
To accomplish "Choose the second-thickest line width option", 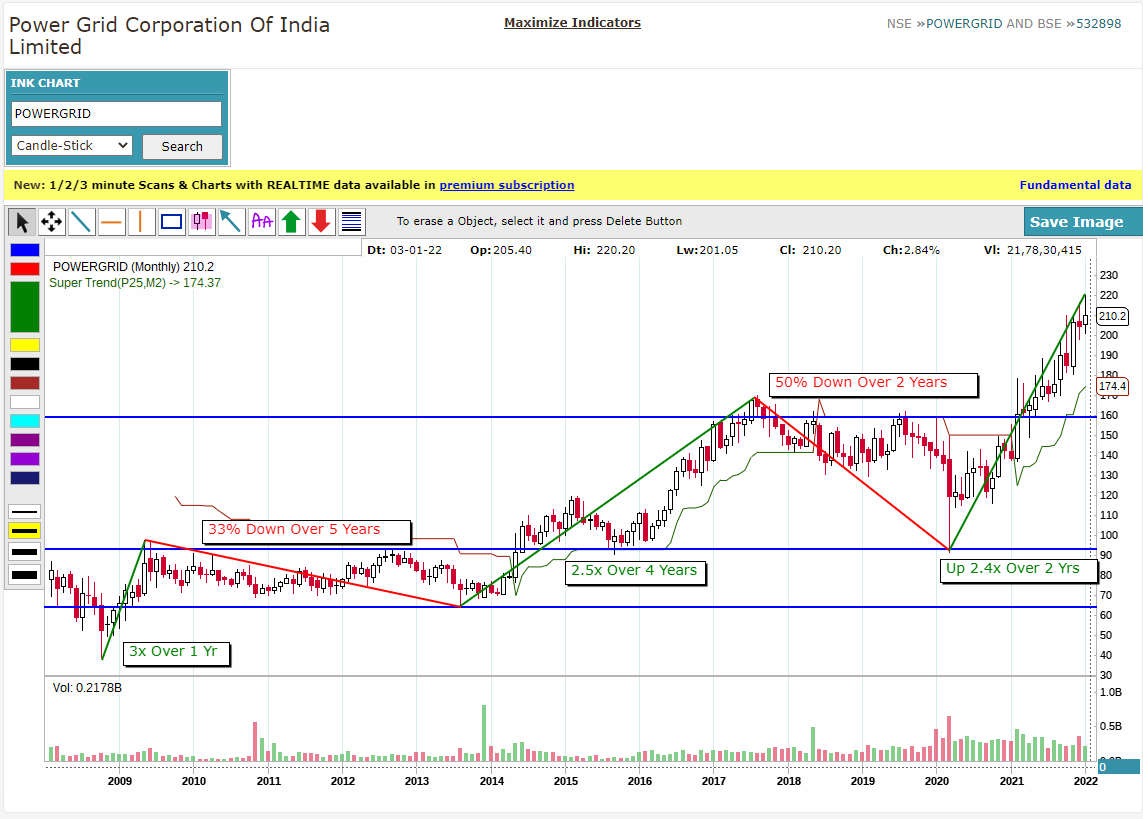I will pos(24,552).
